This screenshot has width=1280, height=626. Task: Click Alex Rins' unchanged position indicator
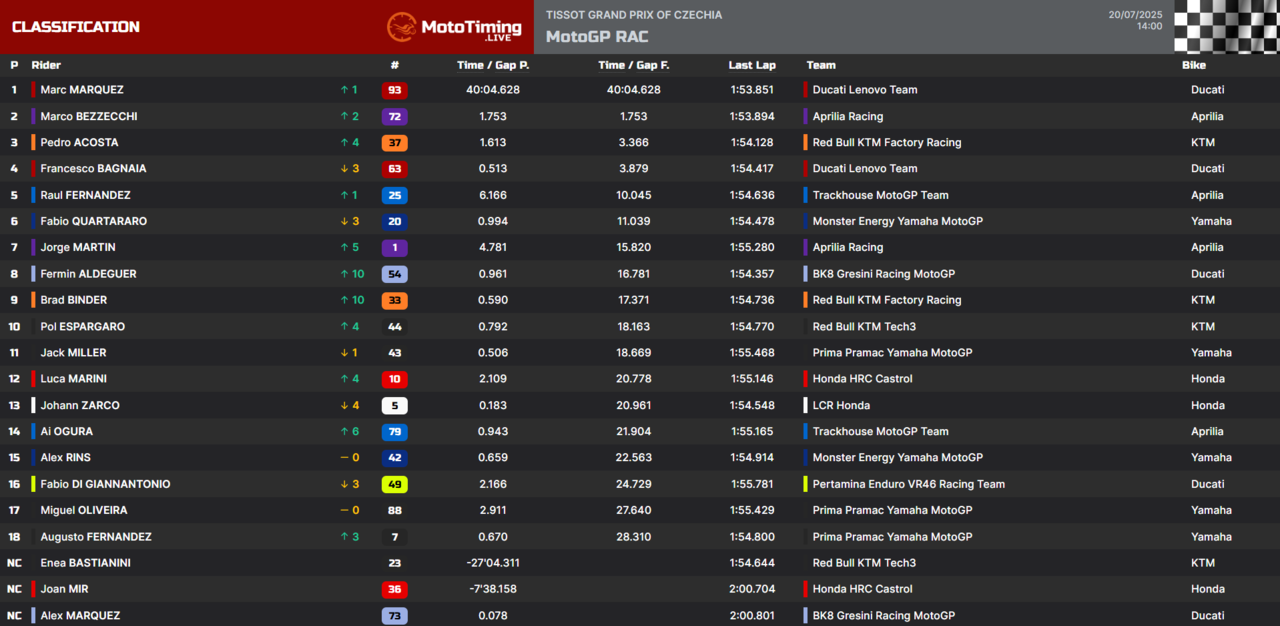coord(348,458)
